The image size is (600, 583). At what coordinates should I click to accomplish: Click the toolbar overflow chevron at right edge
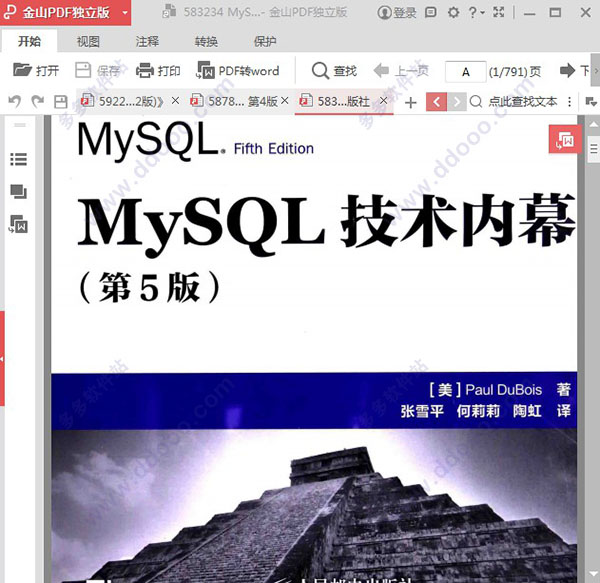[x=596, y=70]
